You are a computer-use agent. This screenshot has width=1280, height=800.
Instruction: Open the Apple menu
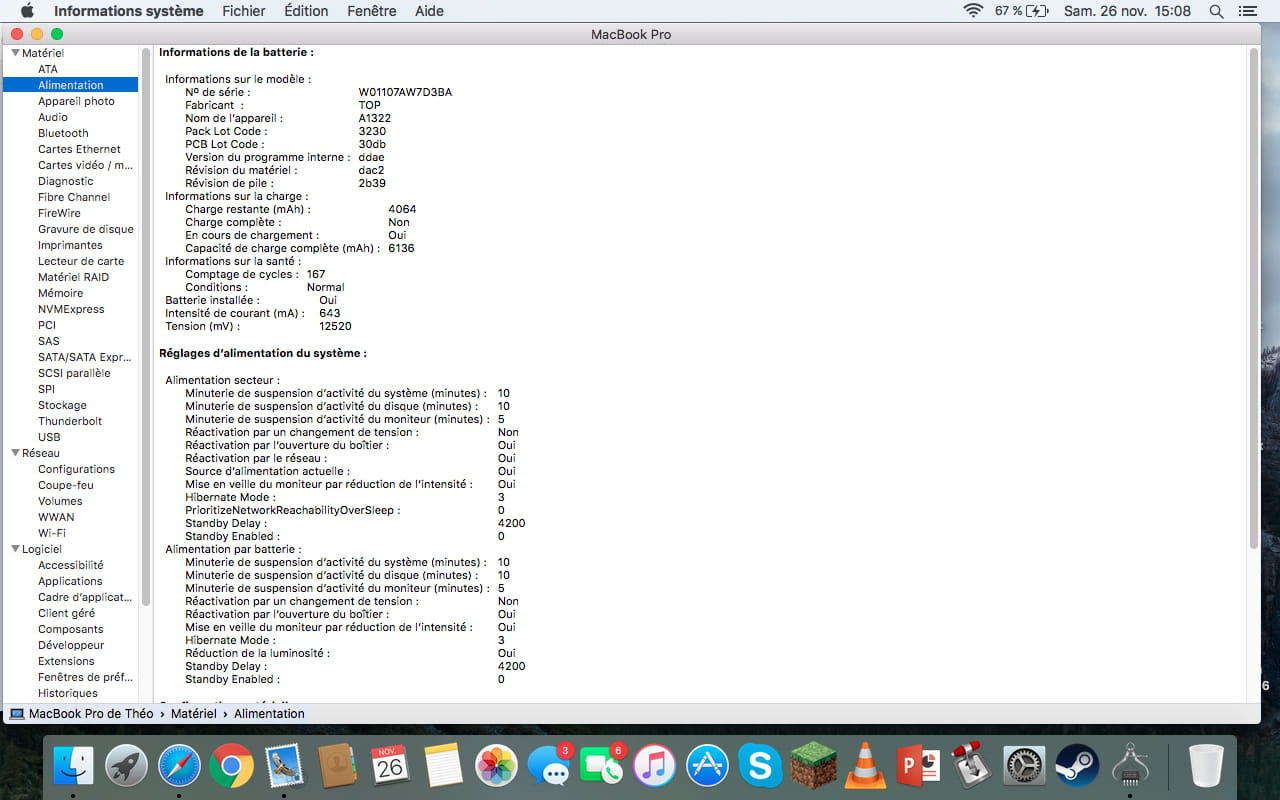pyautogui.click(x=27, y=11)
